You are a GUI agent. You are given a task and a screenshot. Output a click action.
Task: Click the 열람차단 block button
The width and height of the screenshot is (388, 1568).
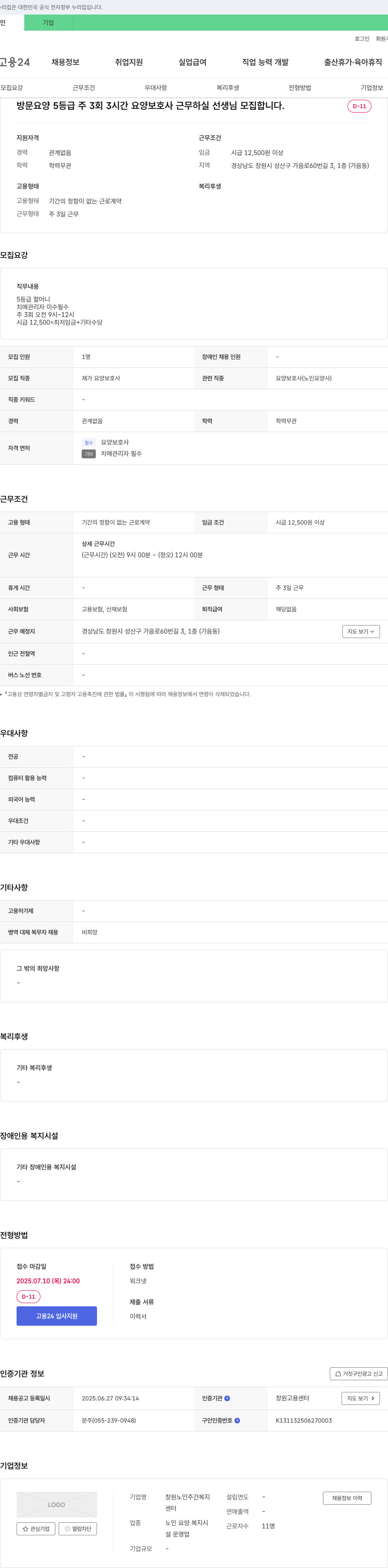click(x=77, y=1528)
